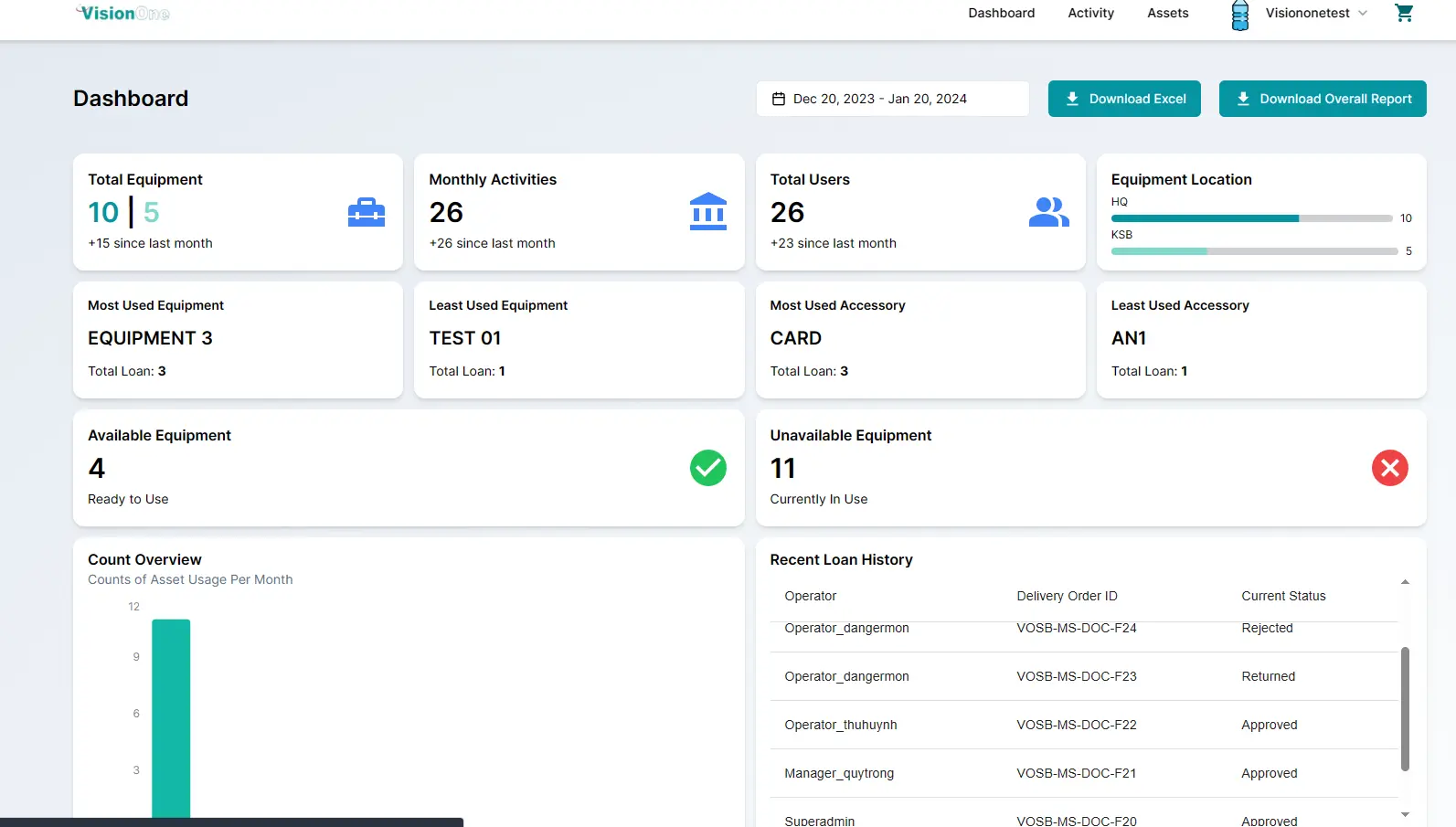Click the Monthly Activities bank icon
The width and height of the screenshot is (1456, 827).
(707, 212)
